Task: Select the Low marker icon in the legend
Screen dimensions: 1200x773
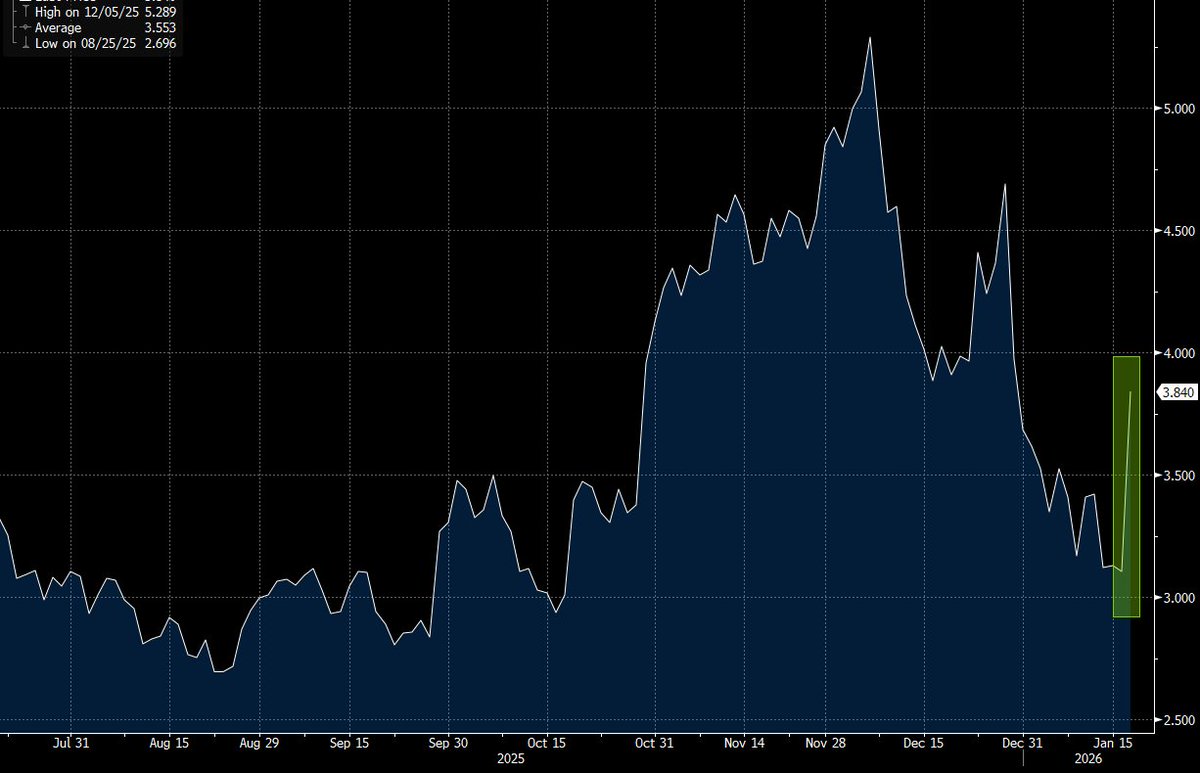Action: [x=25, y=43]
